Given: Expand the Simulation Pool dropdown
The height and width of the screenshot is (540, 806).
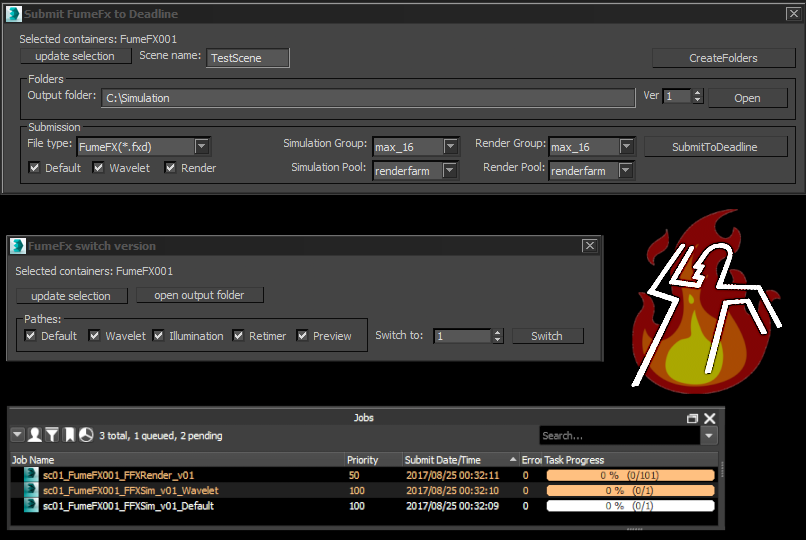Looking at the screenshot, I should [x=449, y=171].
